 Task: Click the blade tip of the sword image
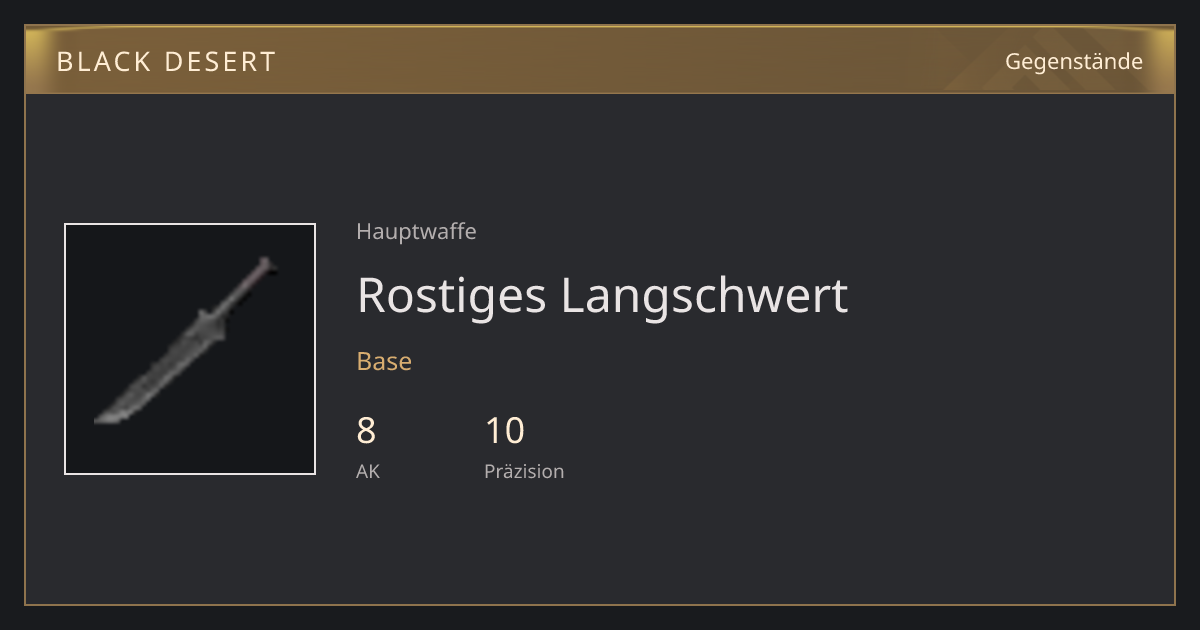[106, 417]
